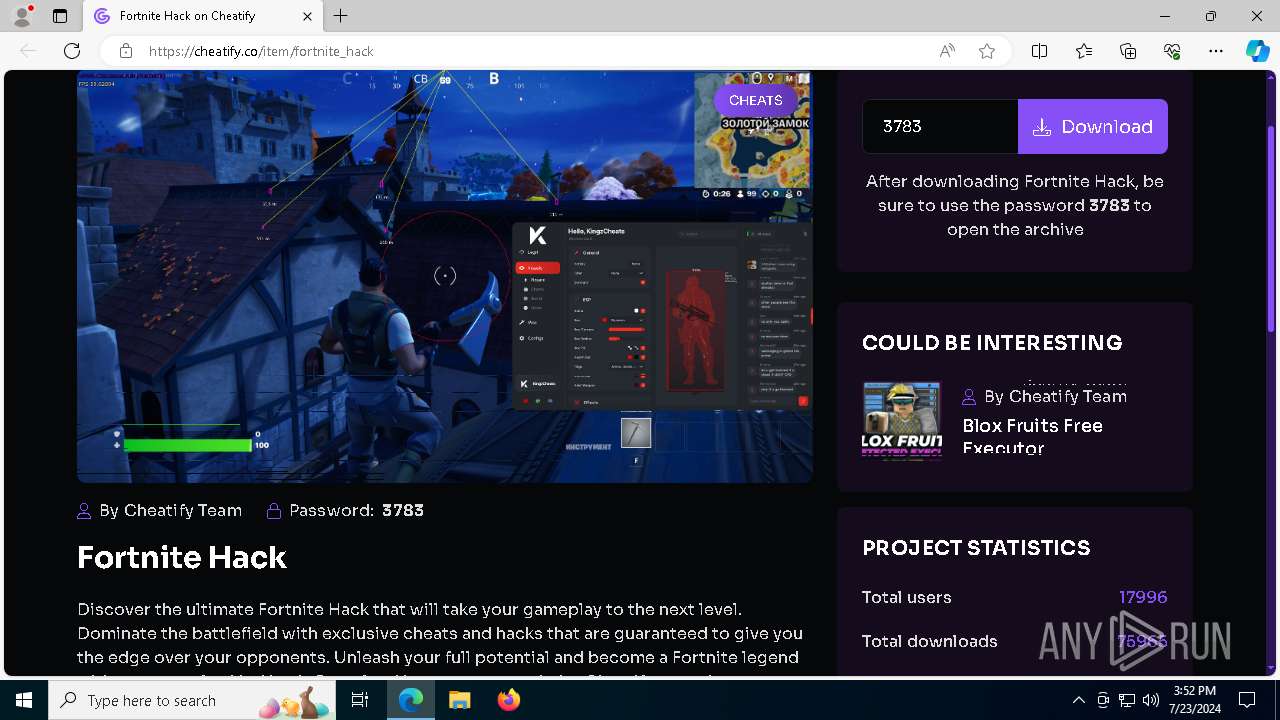Close the Fortnite Hack on Cheatify tab
The image size is (1280, 720).
pos(308,16)
